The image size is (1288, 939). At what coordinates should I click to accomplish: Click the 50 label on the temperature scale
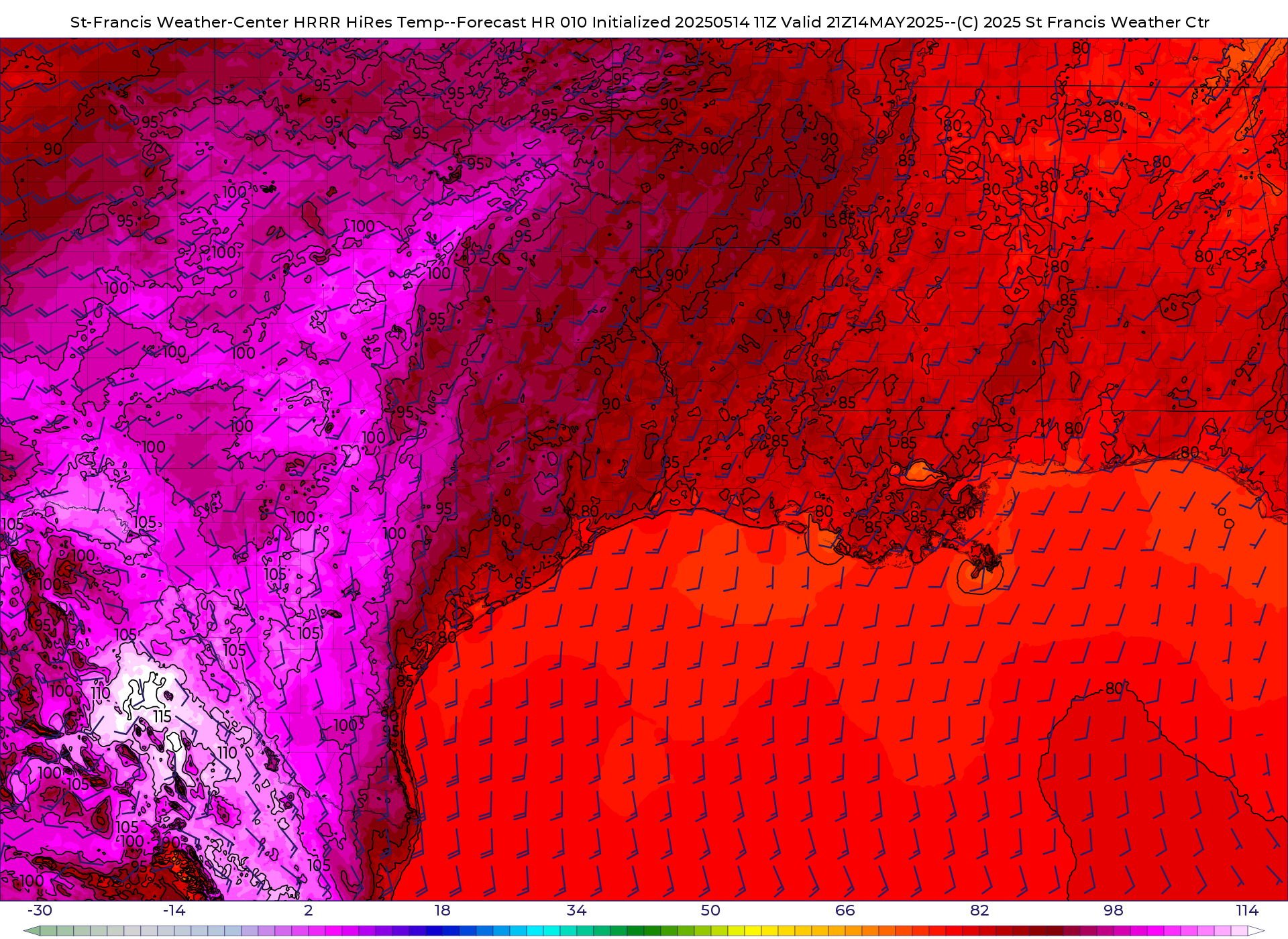(711, 910)
